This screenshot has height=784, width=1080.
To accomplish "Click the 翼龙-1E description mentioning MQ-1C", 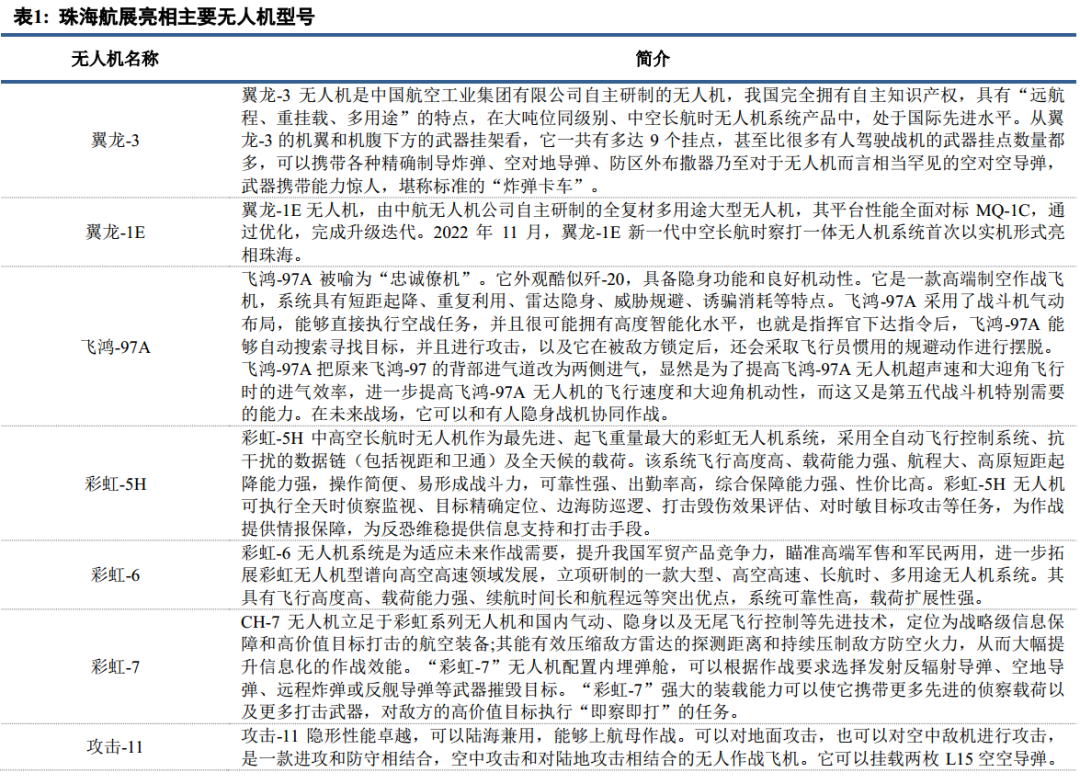I will (x=652, y=232).
